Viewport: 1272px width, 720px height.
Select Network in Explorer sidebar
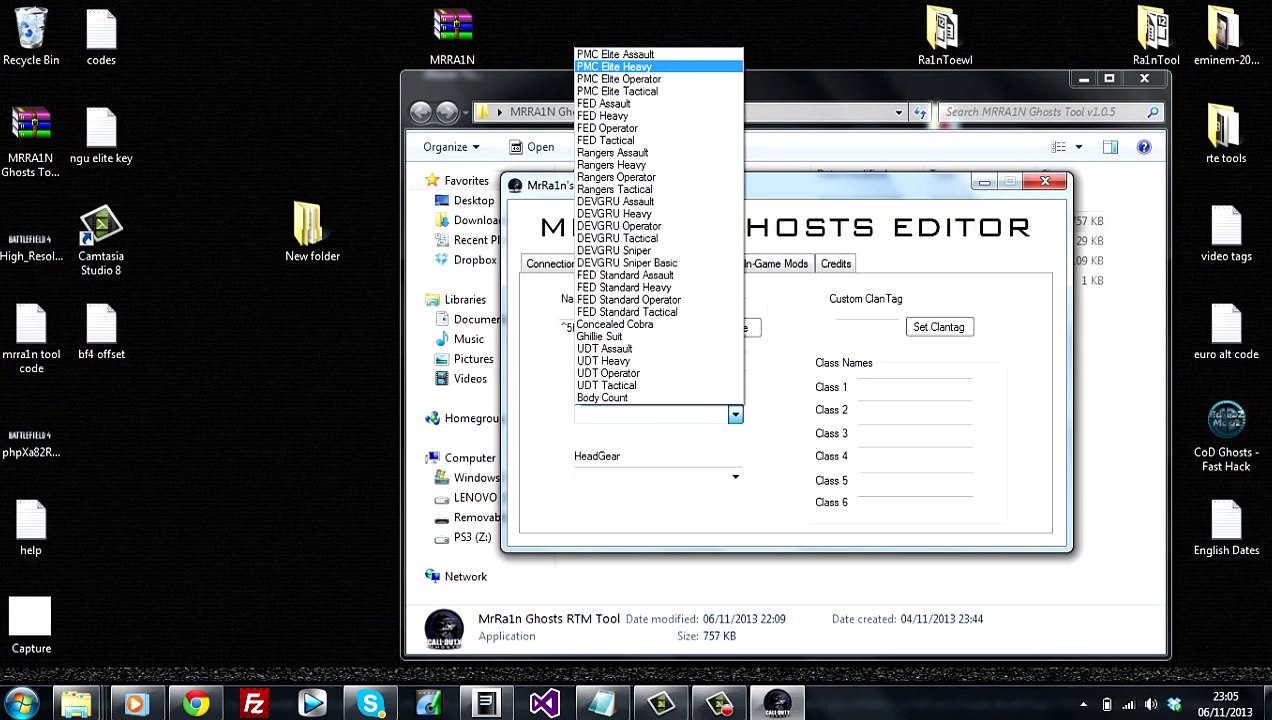click(x=456, y=576)
